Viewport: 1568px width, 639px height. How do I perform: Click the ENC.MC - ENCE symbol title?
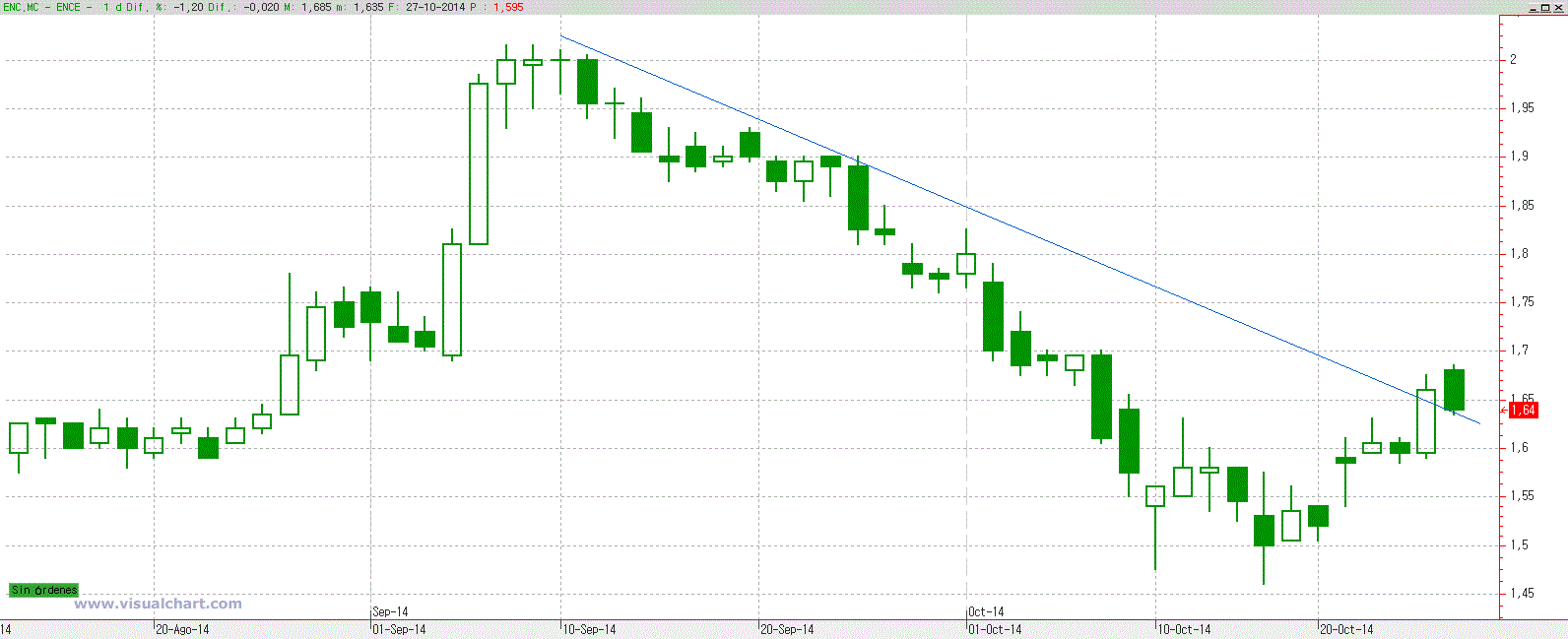pos(41,7)
